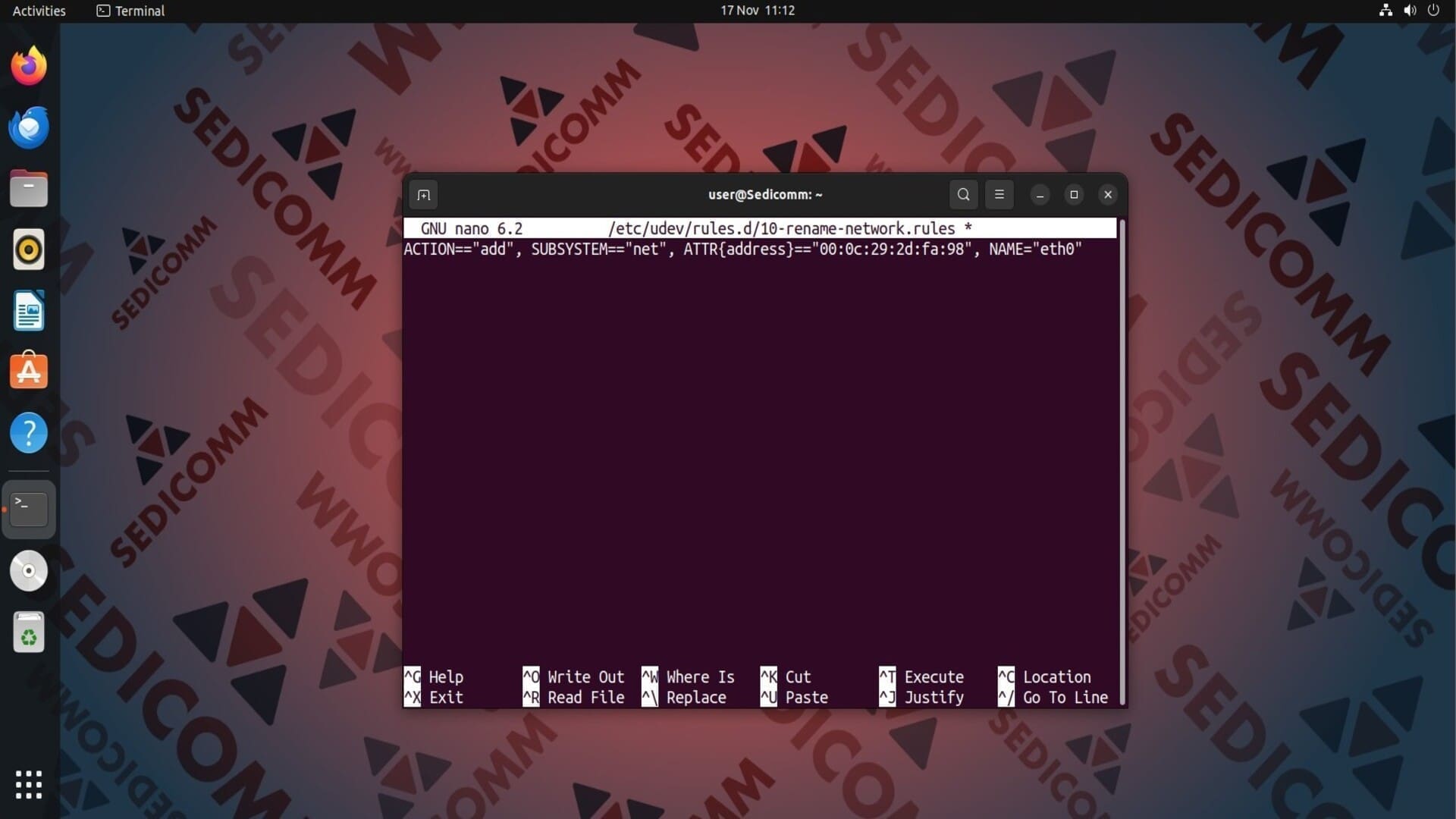Click the ^U Paste shortcut label
Screen dimensions: 1456x819
[794, 697]
